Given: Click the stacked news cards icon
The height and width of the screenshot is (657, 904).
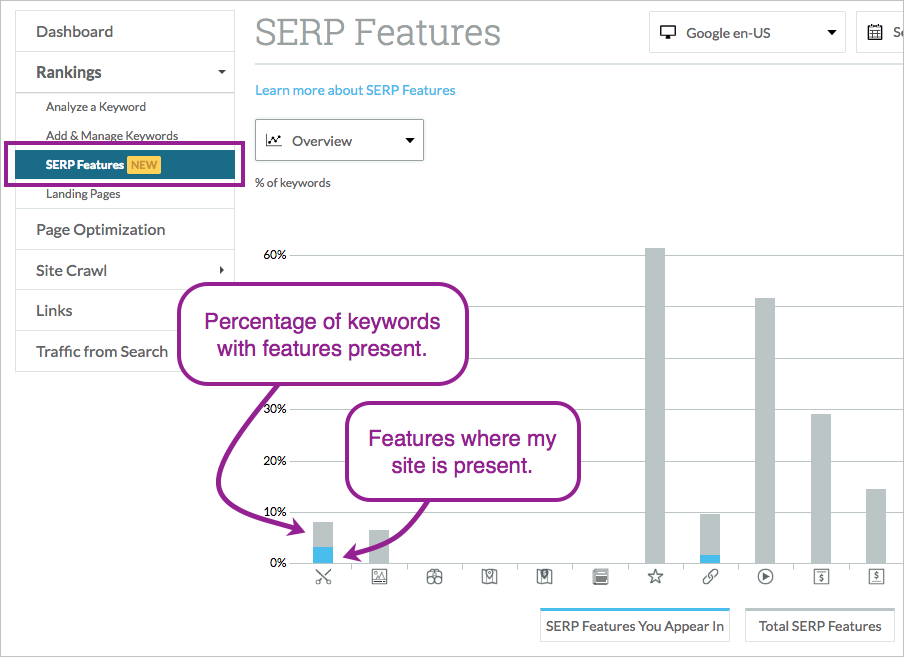Looking at the screenshot, I should (x=600, y=576).
